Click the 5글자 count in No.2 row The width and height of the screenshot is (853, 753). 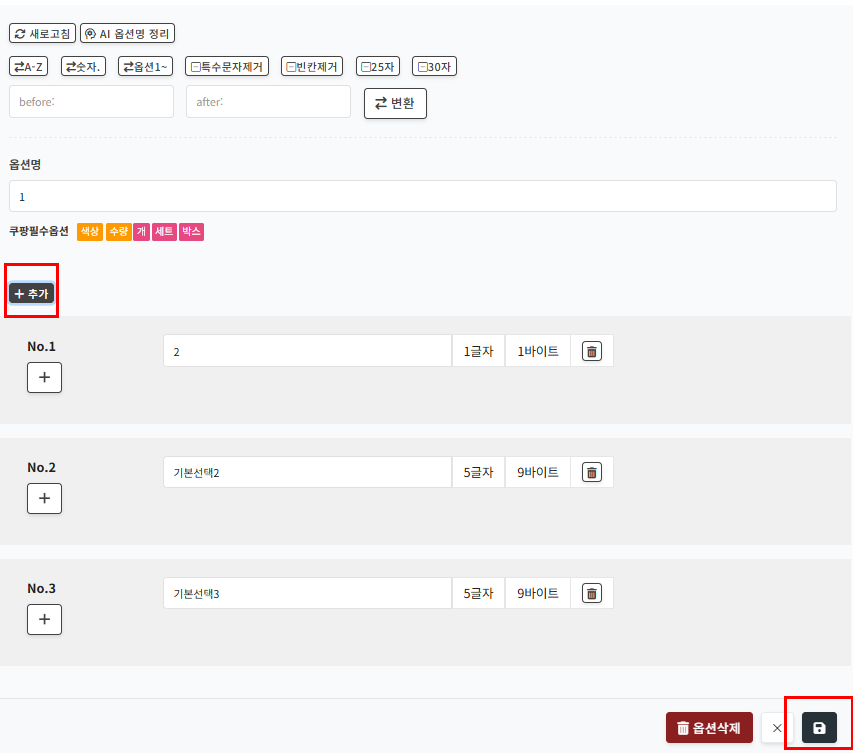tap(479, 472)
